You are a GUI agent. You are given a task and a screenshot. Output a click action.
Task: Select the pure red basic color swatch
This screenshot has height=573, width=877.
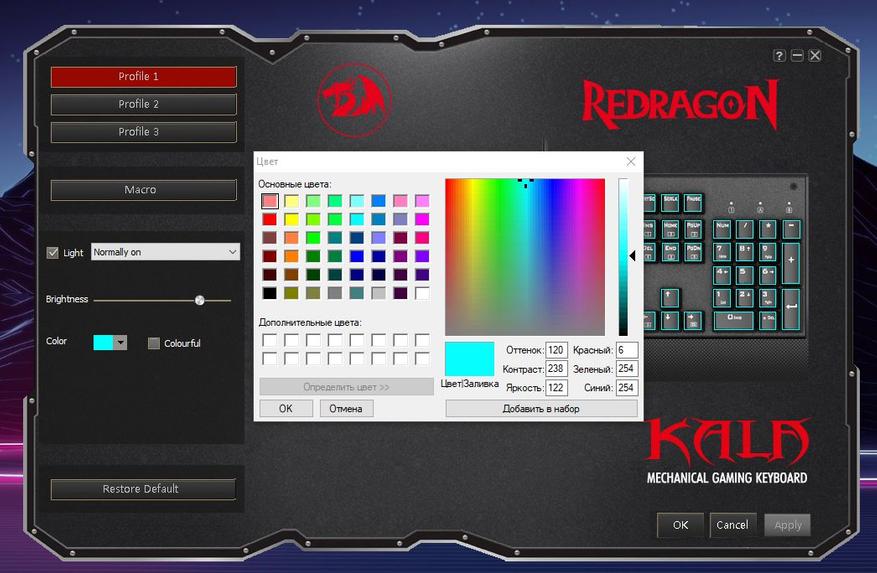tap(270, 219)
